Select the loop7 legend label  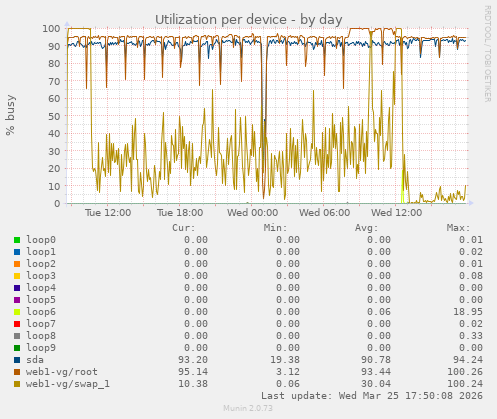41,324
